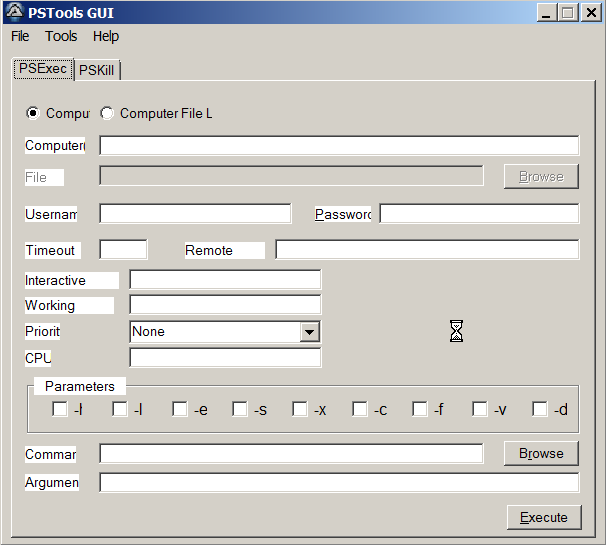The width and height of the screenshot is (606, 545).
Task: Click the Password input field
Action: coord(479,214)
